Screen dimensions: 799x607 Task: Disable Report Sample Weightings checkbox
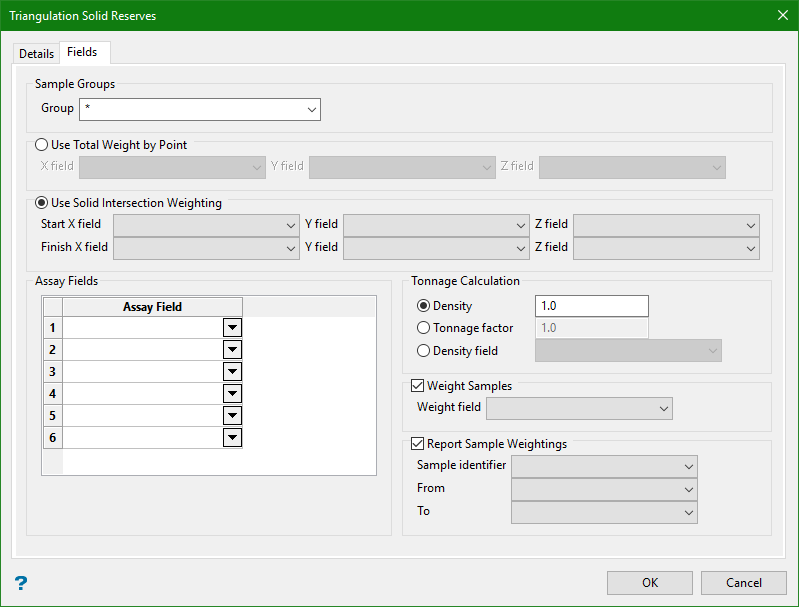418,444
